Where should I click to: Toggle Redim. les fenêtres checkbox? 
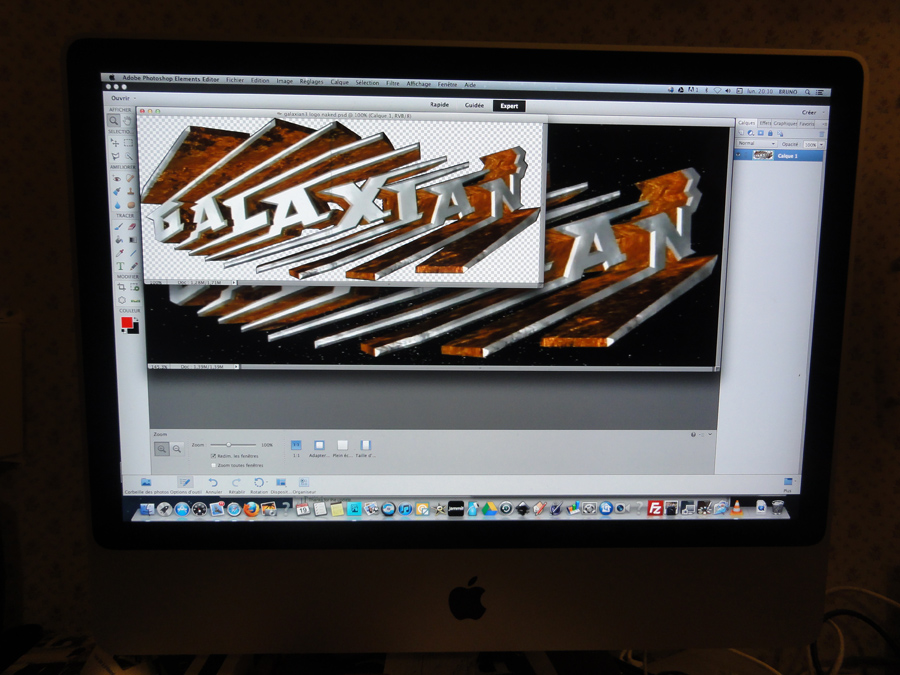coord(213,456)
